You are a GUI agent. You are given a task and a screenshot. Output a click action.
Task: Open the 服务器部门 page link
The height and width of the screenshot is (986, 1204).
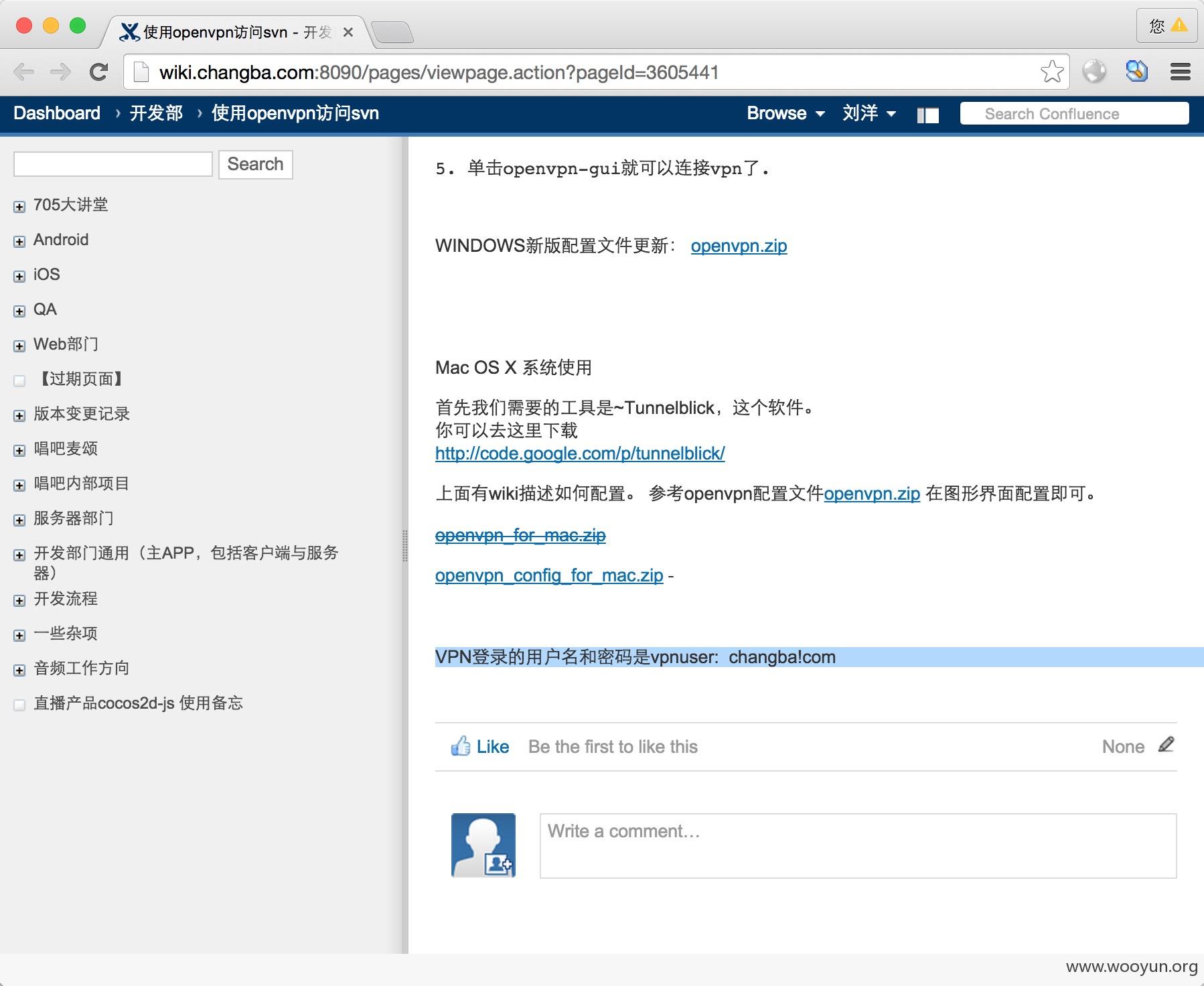tap(74, 518)
